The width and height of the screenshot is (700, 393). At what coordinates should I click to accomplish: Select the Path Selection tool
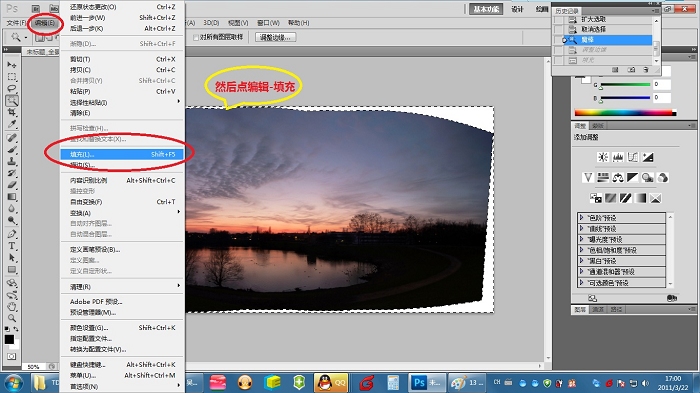pyautogui.click(x=11, y=258)
